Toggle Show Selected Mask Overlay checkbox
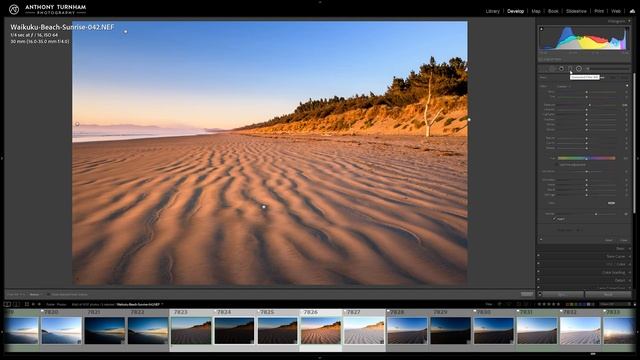This screenshot has width=640, height=360. coord(48,294)
